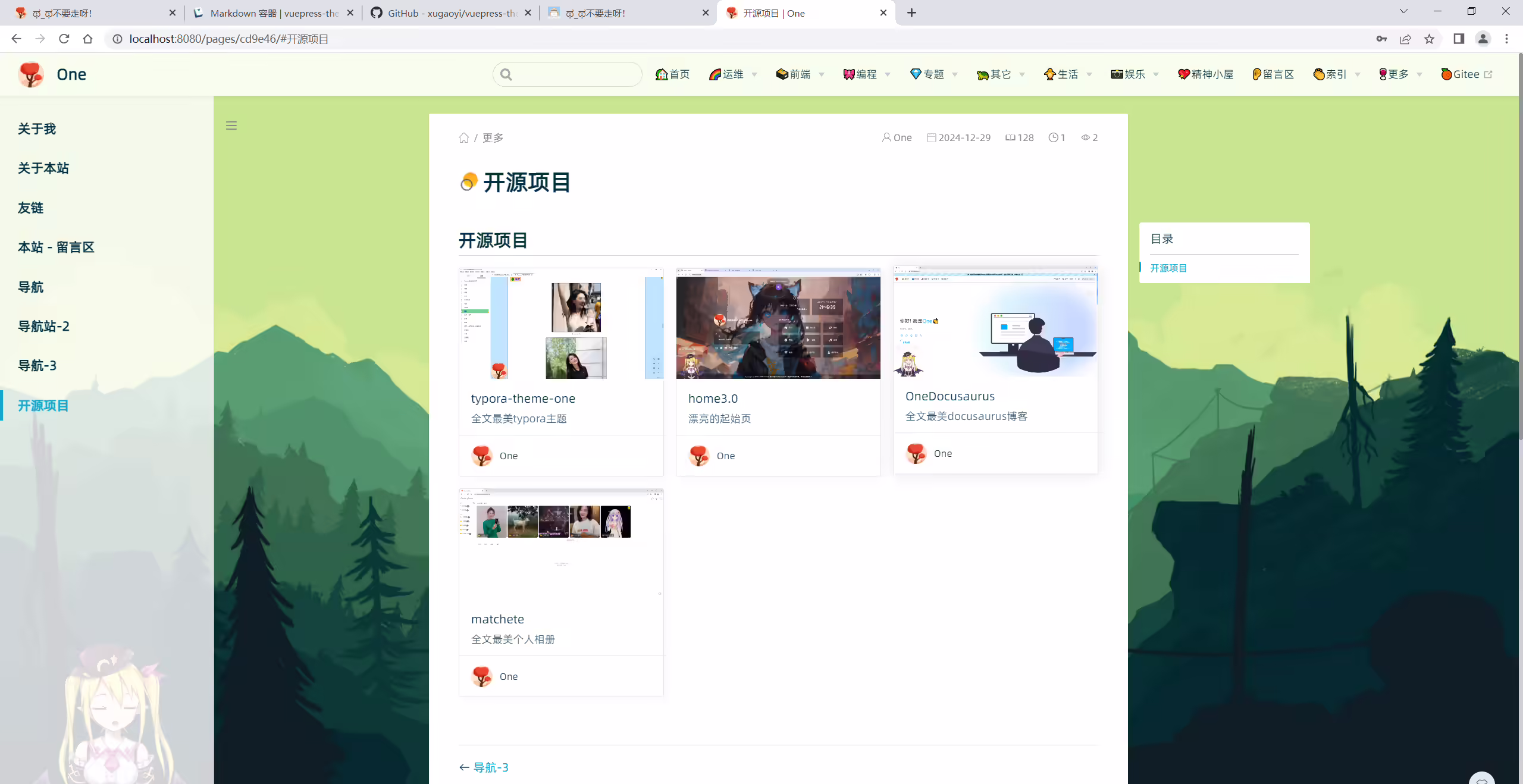
Task: Open the password key icon
Action: (1381, 39)
